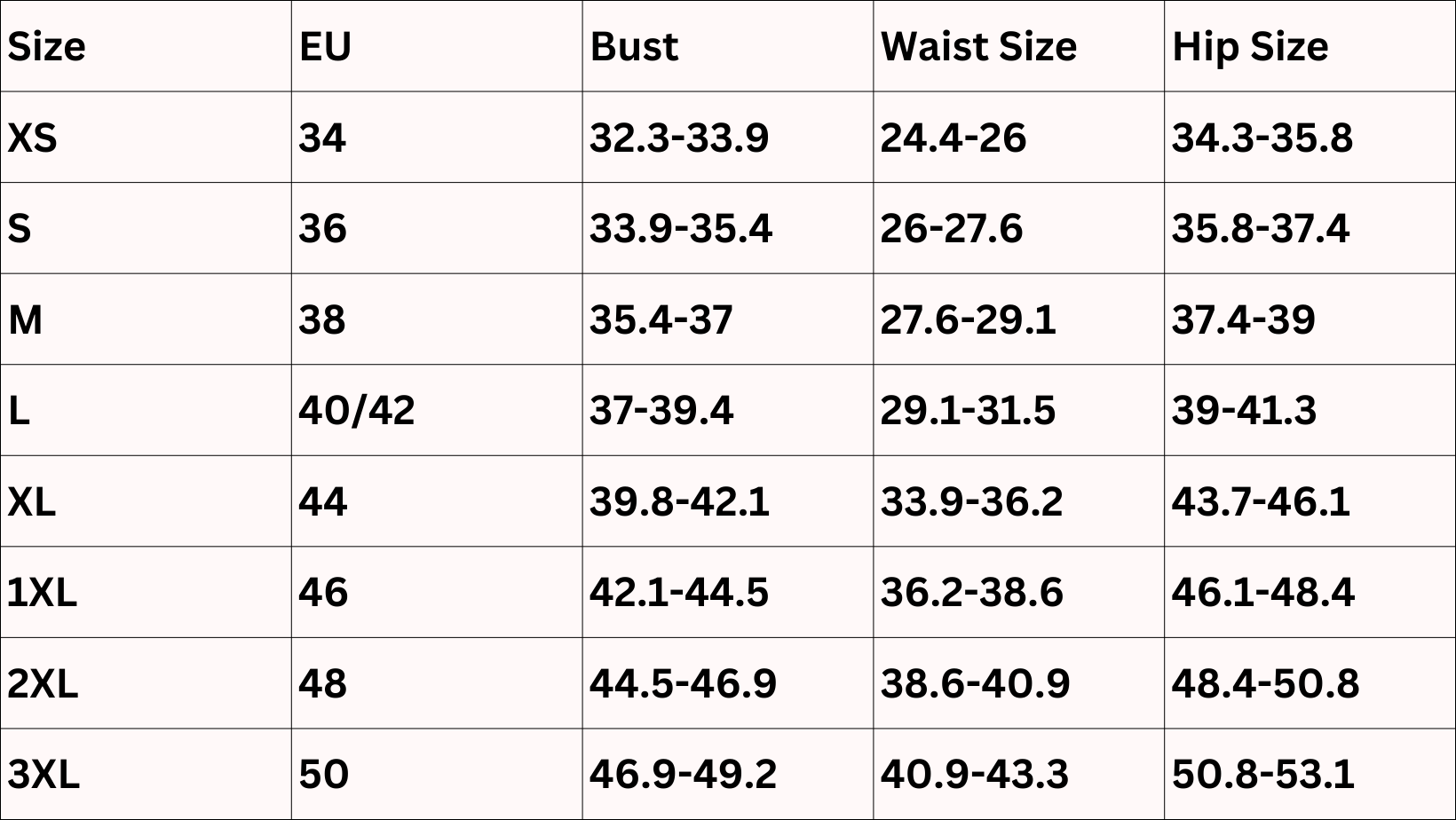Viewport: 1456px width, 820px height.
Task: Click the Size column header
Action: (x=46, y=46)
